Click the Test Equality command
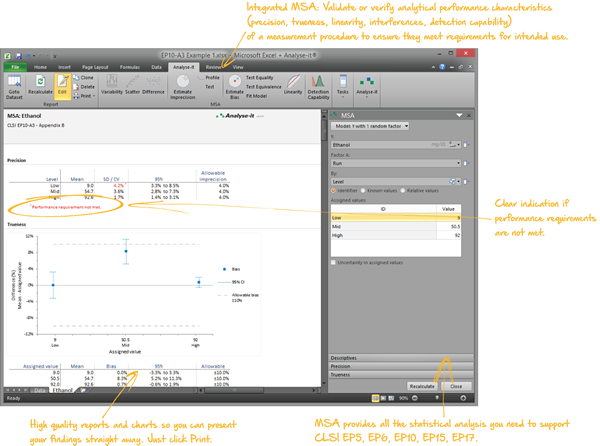Image resolution: width=600 pixels, height=446 pixels. 259,78
